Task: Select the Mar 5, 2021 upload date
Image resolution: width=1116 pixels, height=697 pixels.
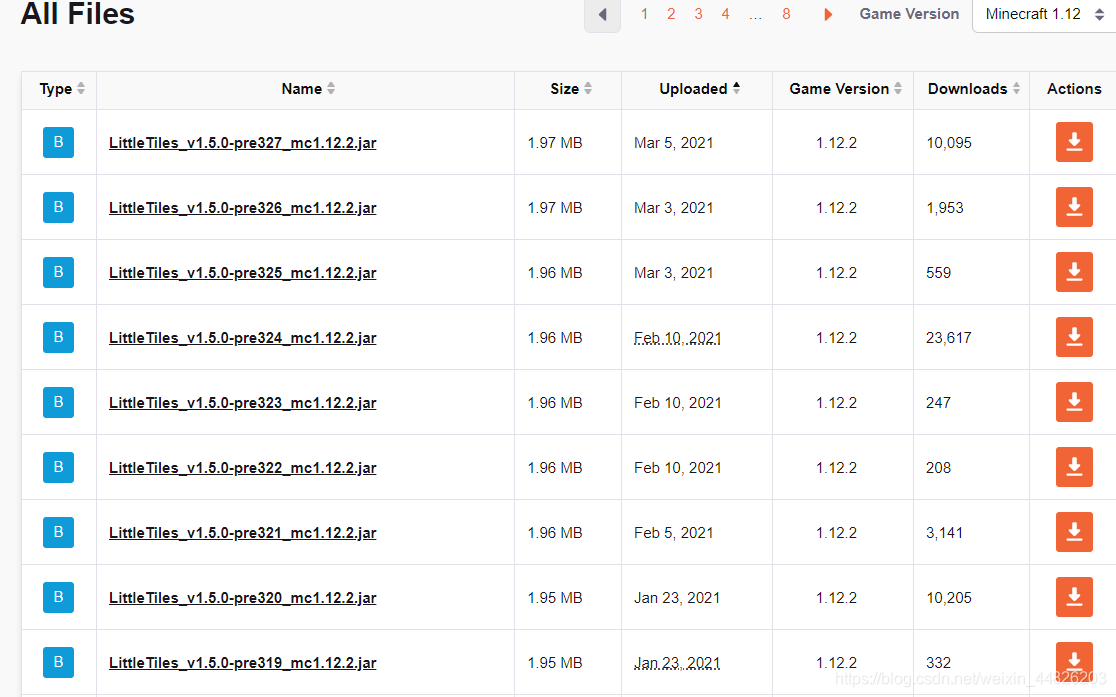Action: pyautogui.click(x=673, y=143)
